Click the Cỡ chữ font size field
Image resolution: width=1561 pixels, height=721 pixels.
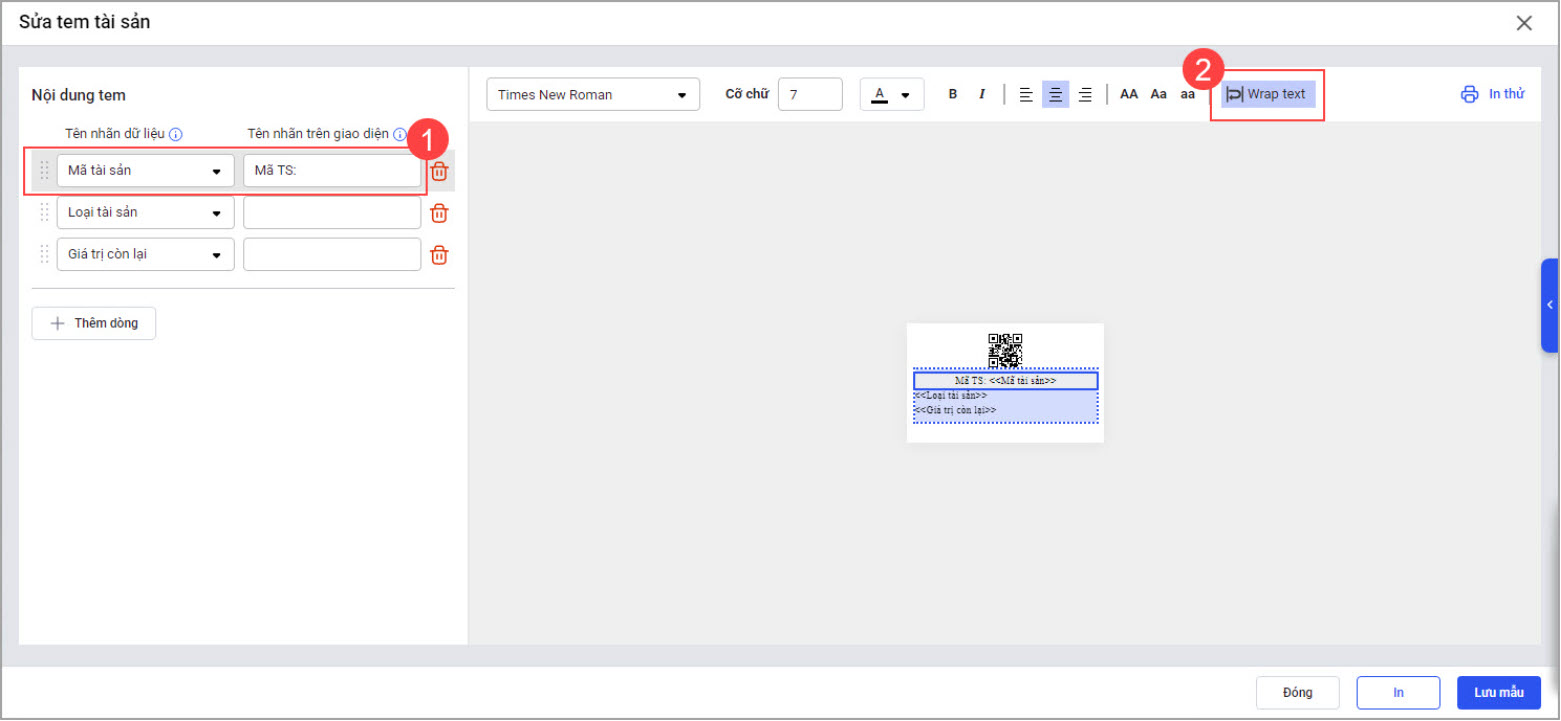tap(810, 95)
